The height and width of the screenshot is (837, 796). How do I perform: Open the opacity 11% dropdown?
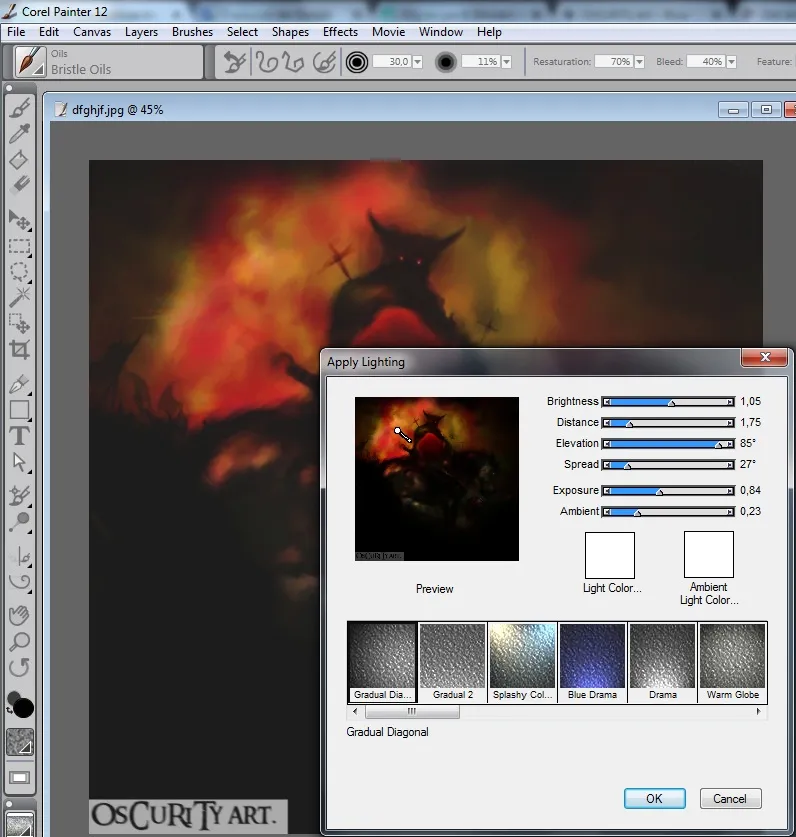point(506,62)
